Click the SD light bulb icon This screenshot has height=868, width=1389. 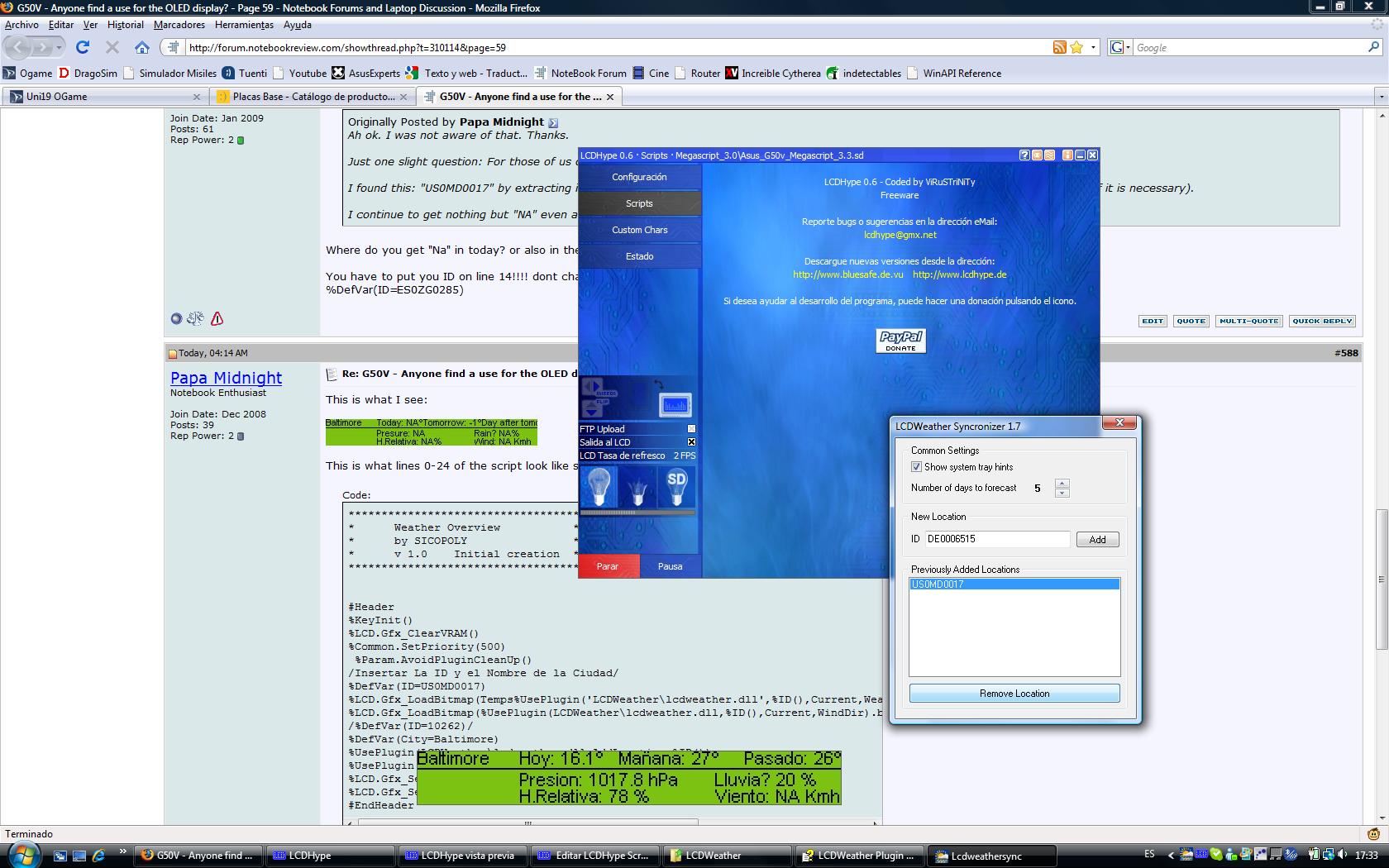[x=676, y=486]
